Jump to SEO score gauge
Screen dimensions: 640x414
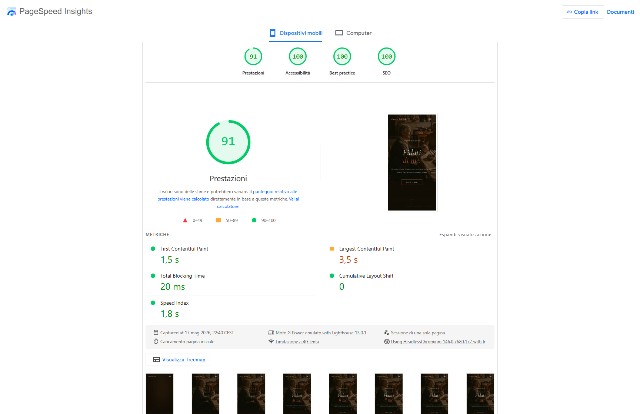(387, 56)
